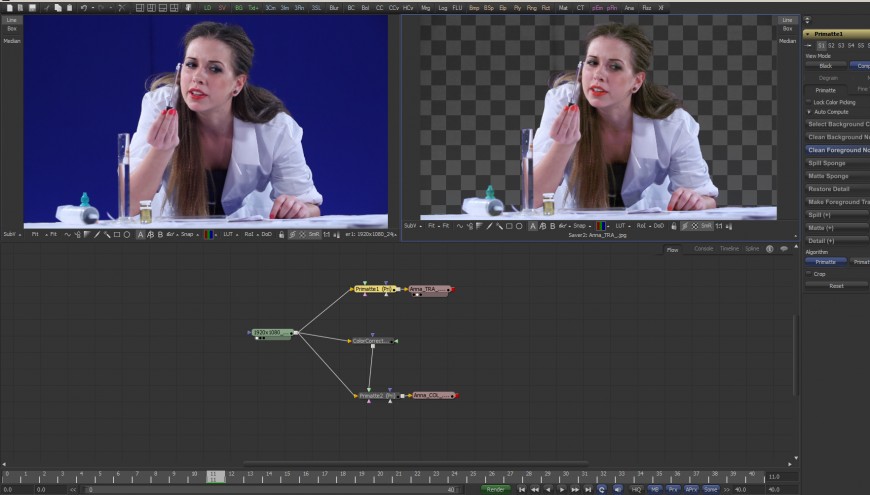Viewport: 870px width, 495px height.
Task: Mute audio with the speaker icon
Action: pyautogui.click(x=617, y=489)
